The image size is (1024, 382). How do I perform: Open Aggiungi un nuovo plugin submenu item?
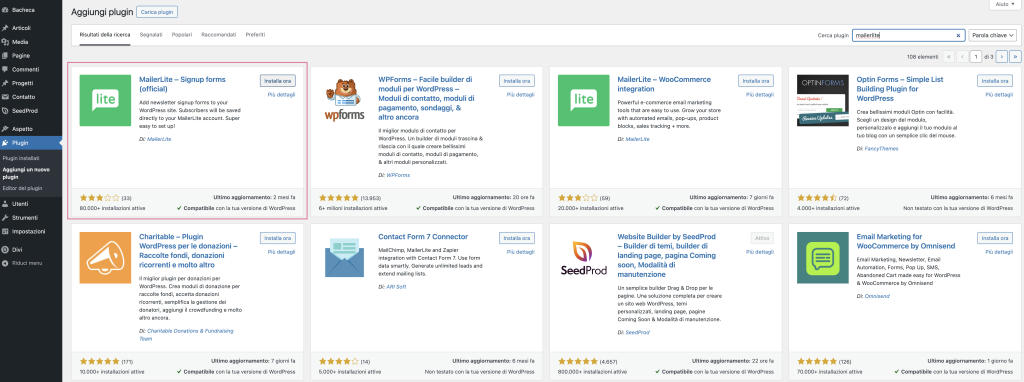click(26, 173)
